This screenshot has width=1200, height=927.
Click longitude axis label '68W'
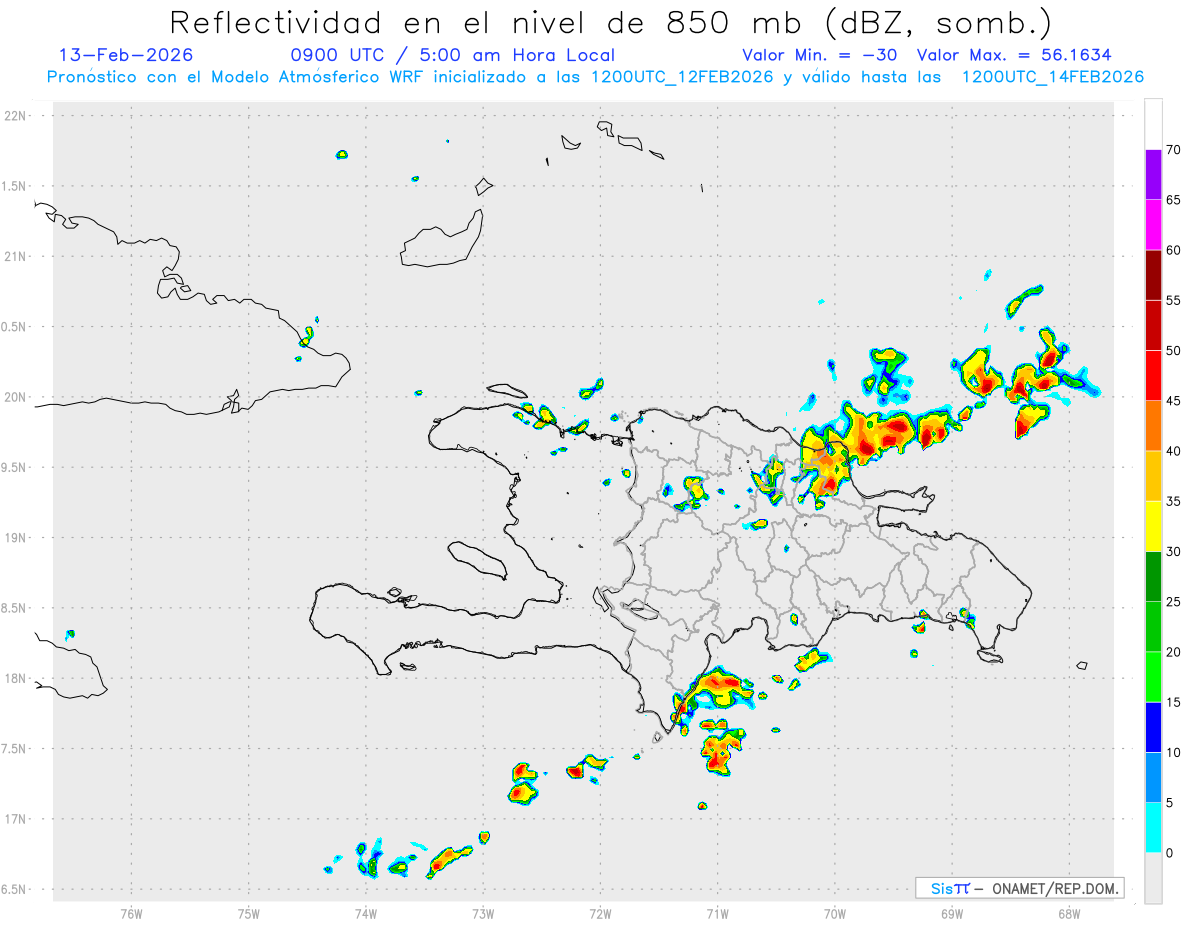click(1069, 913)
